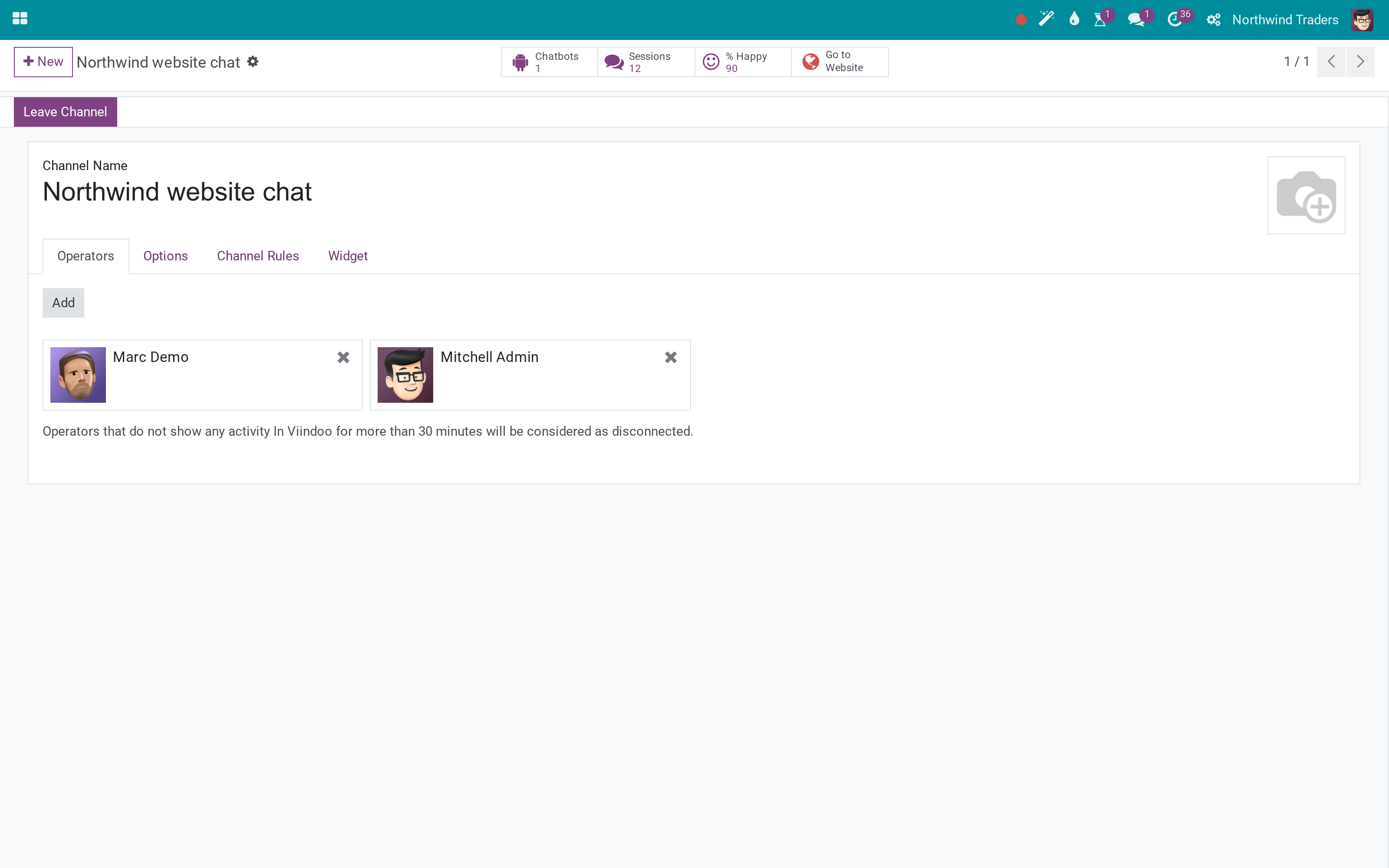The height and width of the screenshot is (868, 1389).
Task: Open Marc Demo avatar picture
Action: point(78,375)
